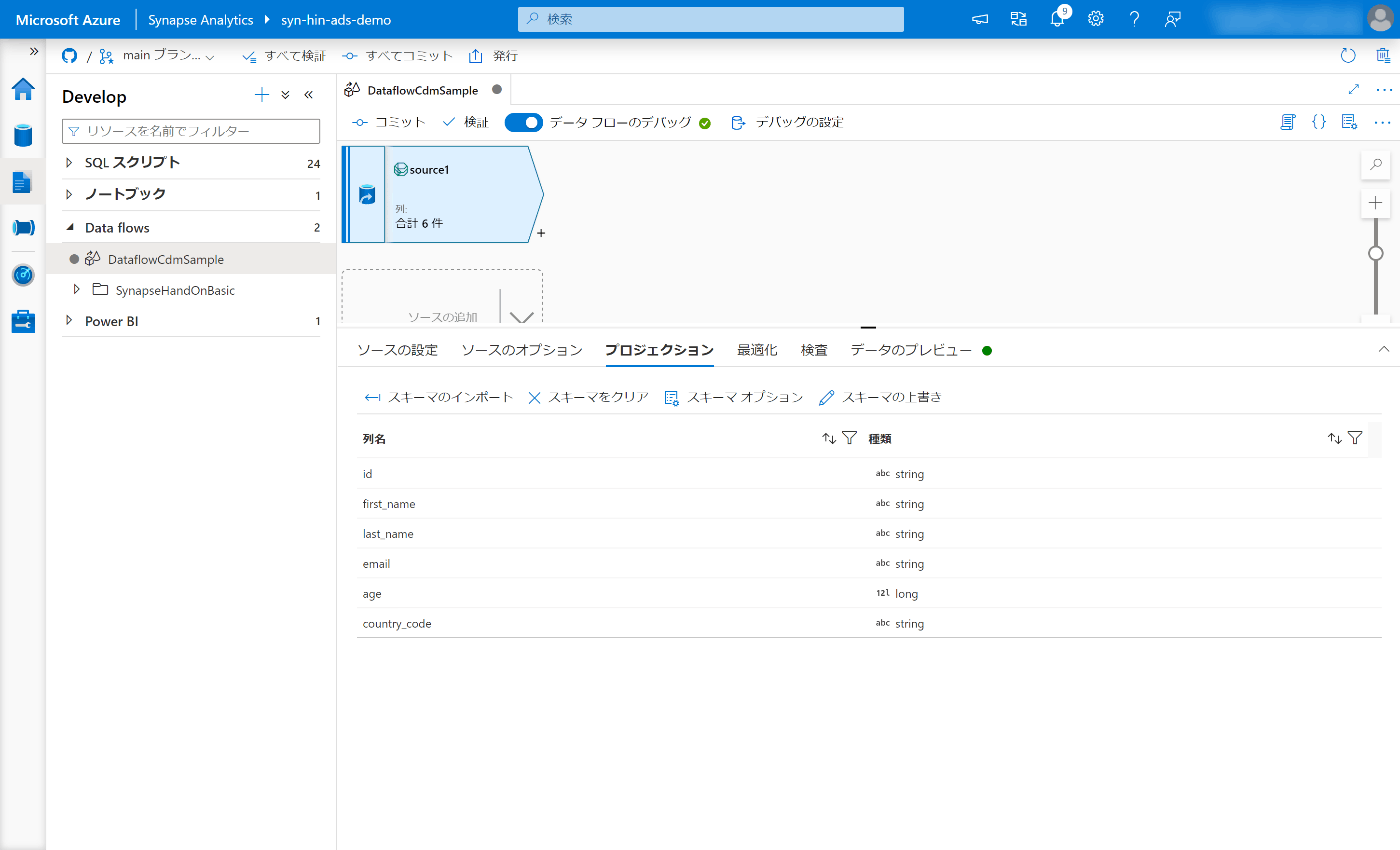Click the plus under source1 node
Screen dimensions: 1400x850
pos(541,233)
